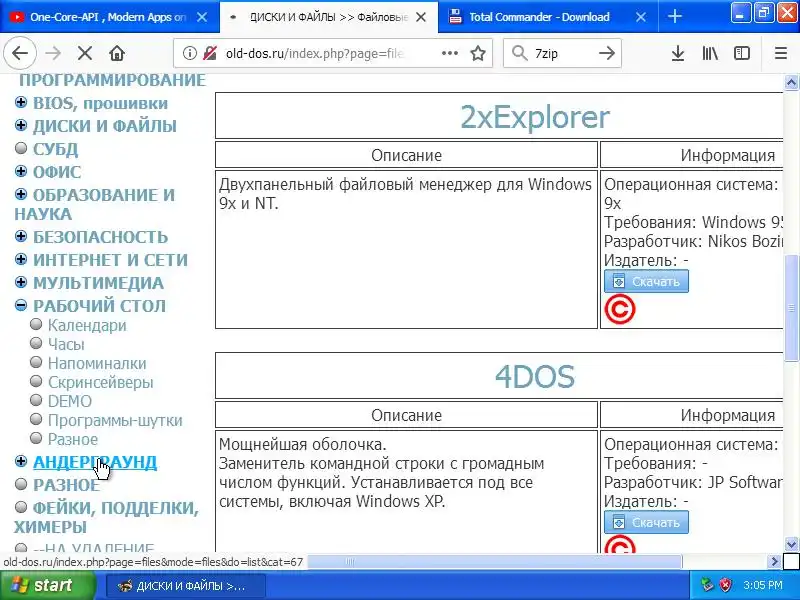Image resolution: width=800 pixels, height=600 pixels.
Task: Click the 2xExplorer title heading
Action: (535, 117)
